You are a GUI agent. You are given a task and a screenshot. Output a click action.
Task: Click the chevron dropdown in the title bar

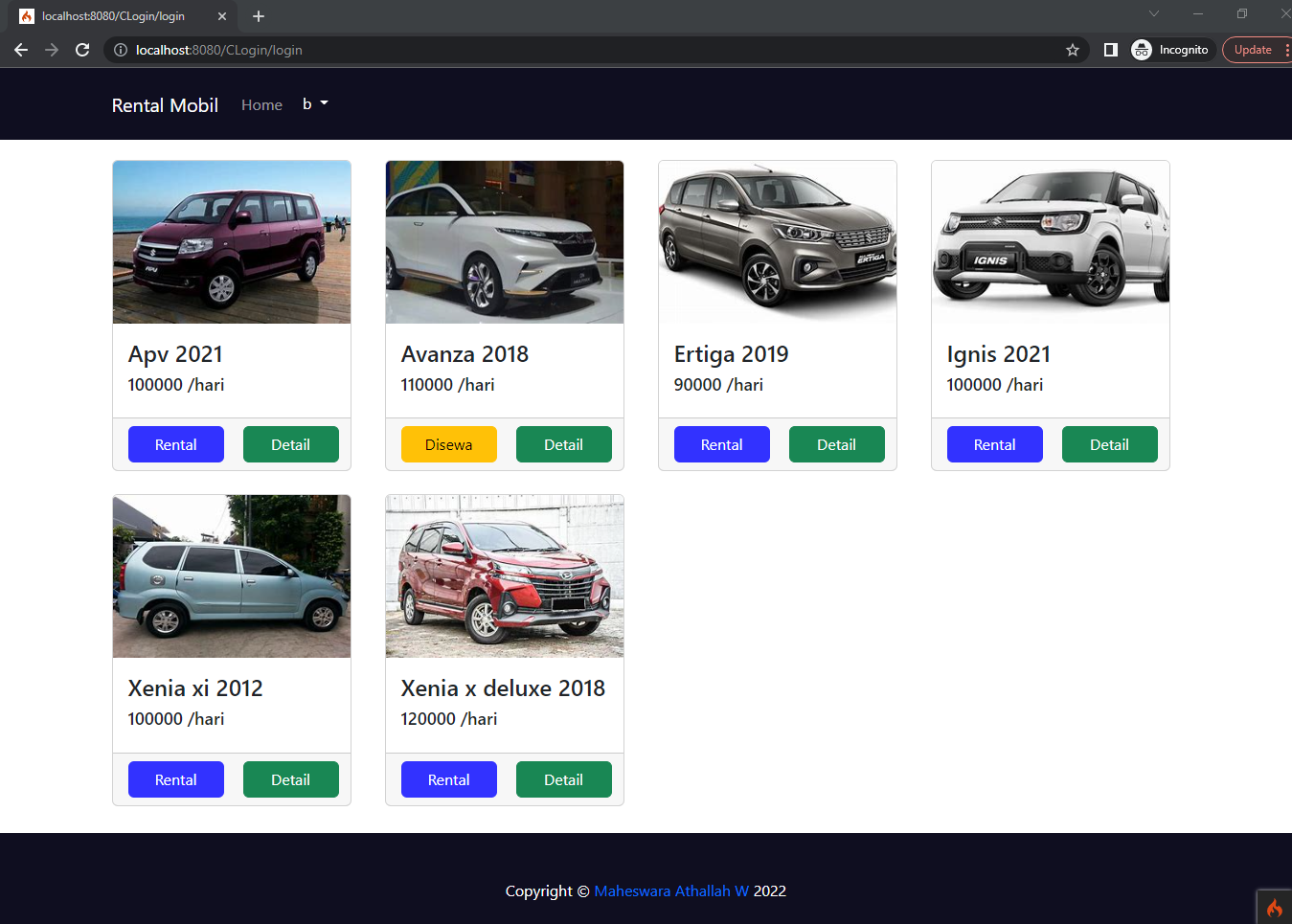[x=1153, y=13]
